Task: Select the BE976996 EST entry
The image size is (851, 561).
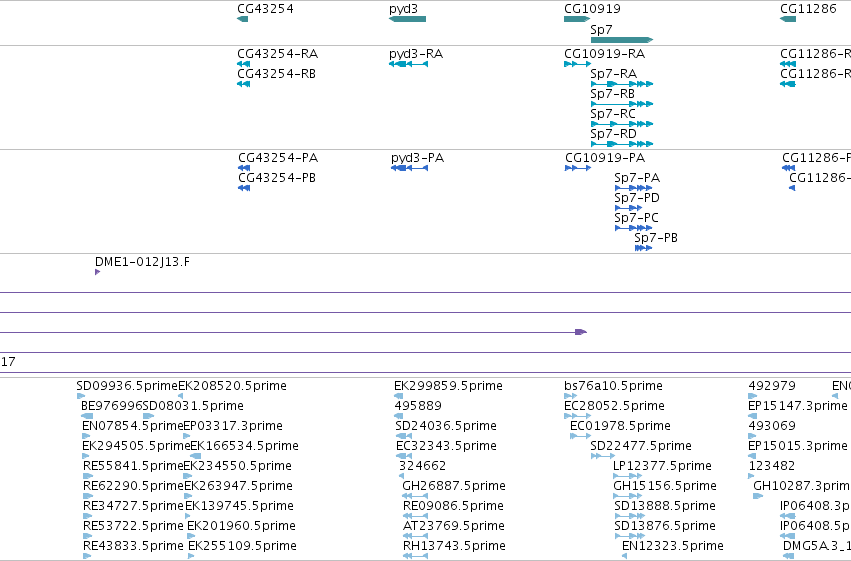Action: click(x=111, y=406)
